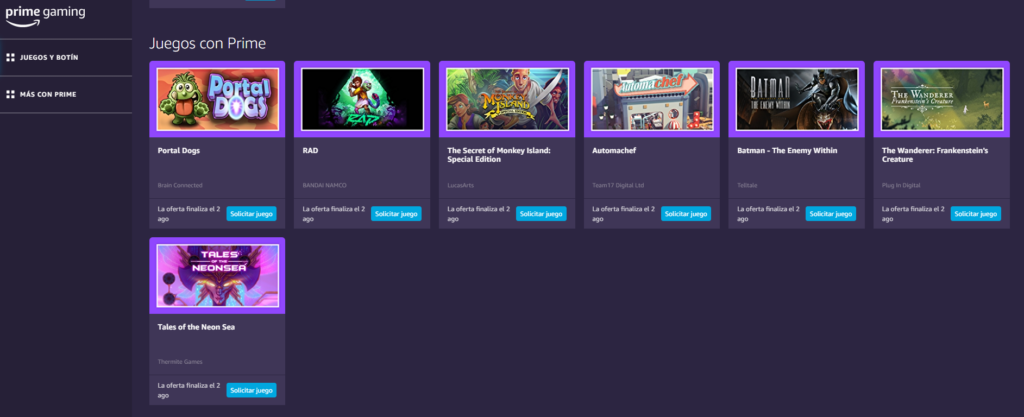
Task: Select The Wanderer: Frankenstein's Creature title
Action: 935,155
